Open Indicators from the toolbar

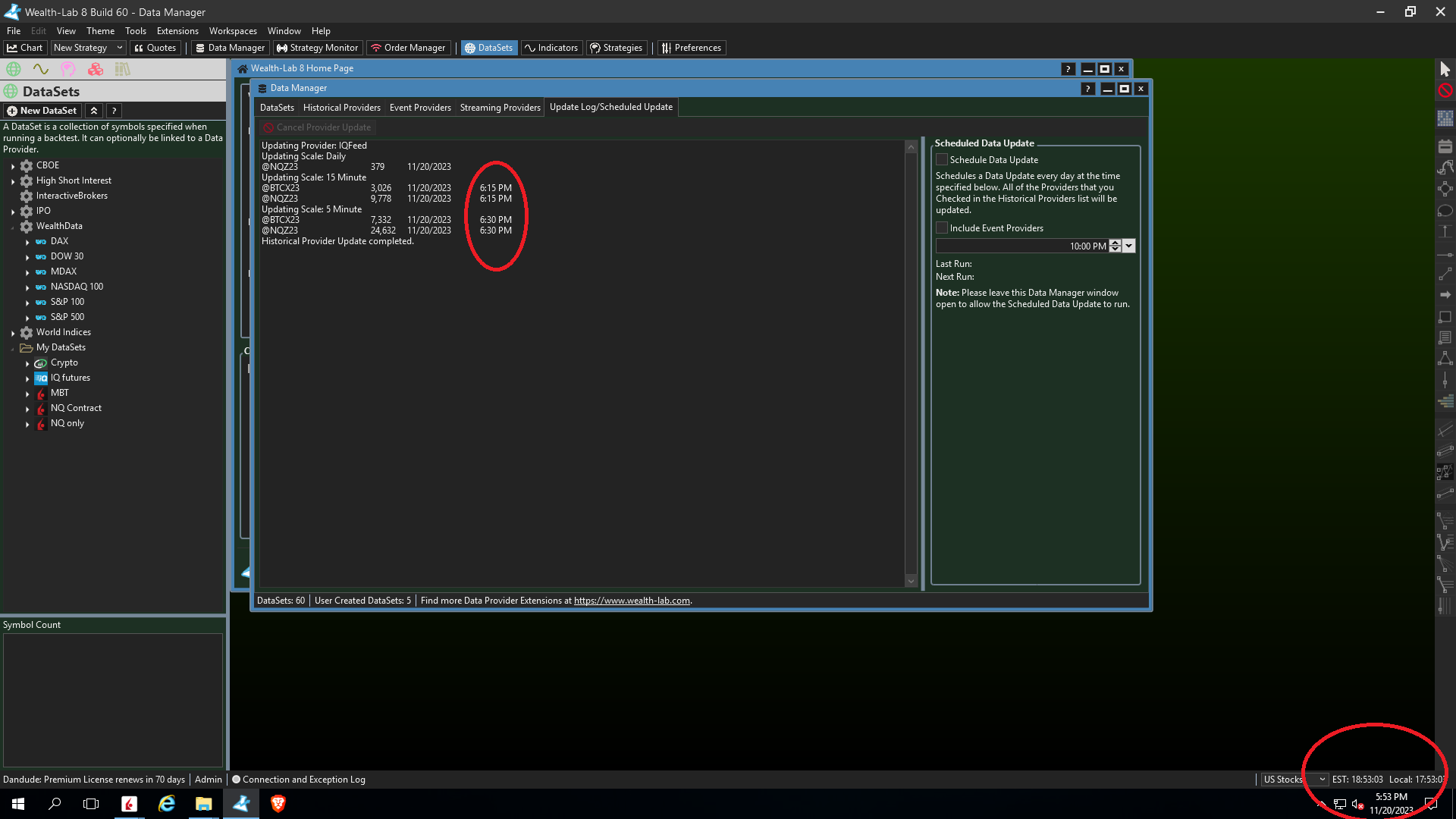551,48
